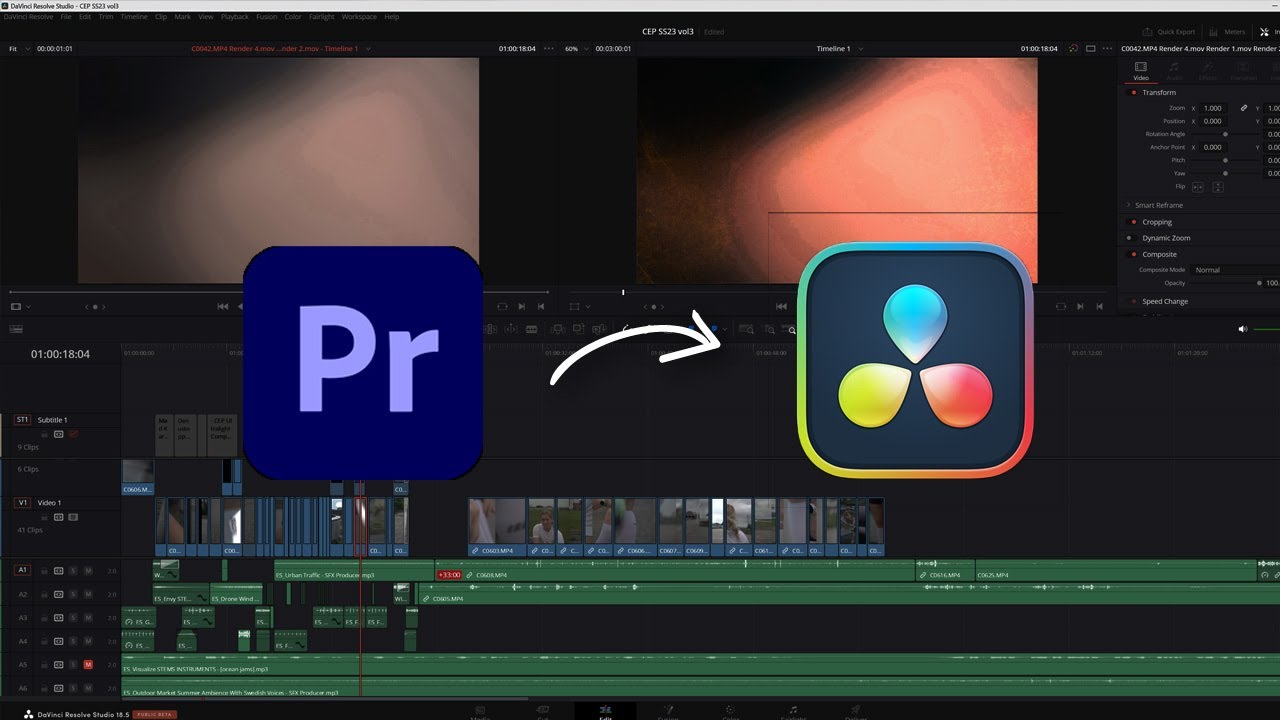The width and height of the screenshot is (1280, 720).
Task: Click the timeline timecode 01:00:18:04 display
Action: pyautogui.click(x=60, y=354)
